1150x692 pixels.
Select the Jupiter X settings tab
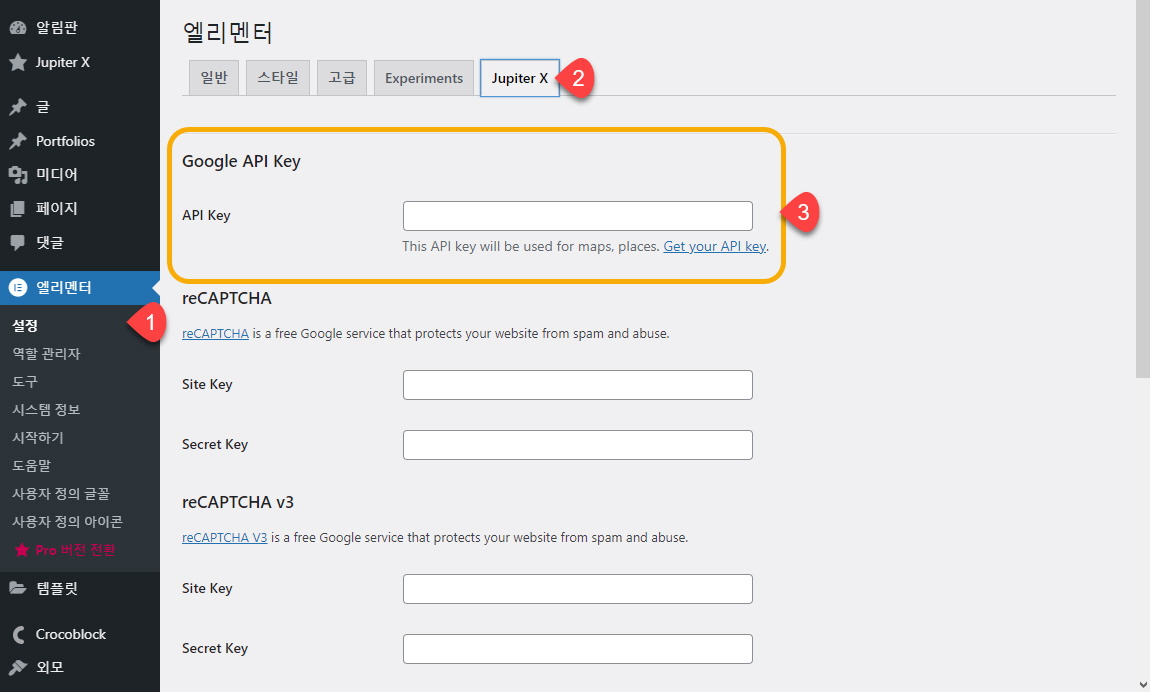coord(520,78)
